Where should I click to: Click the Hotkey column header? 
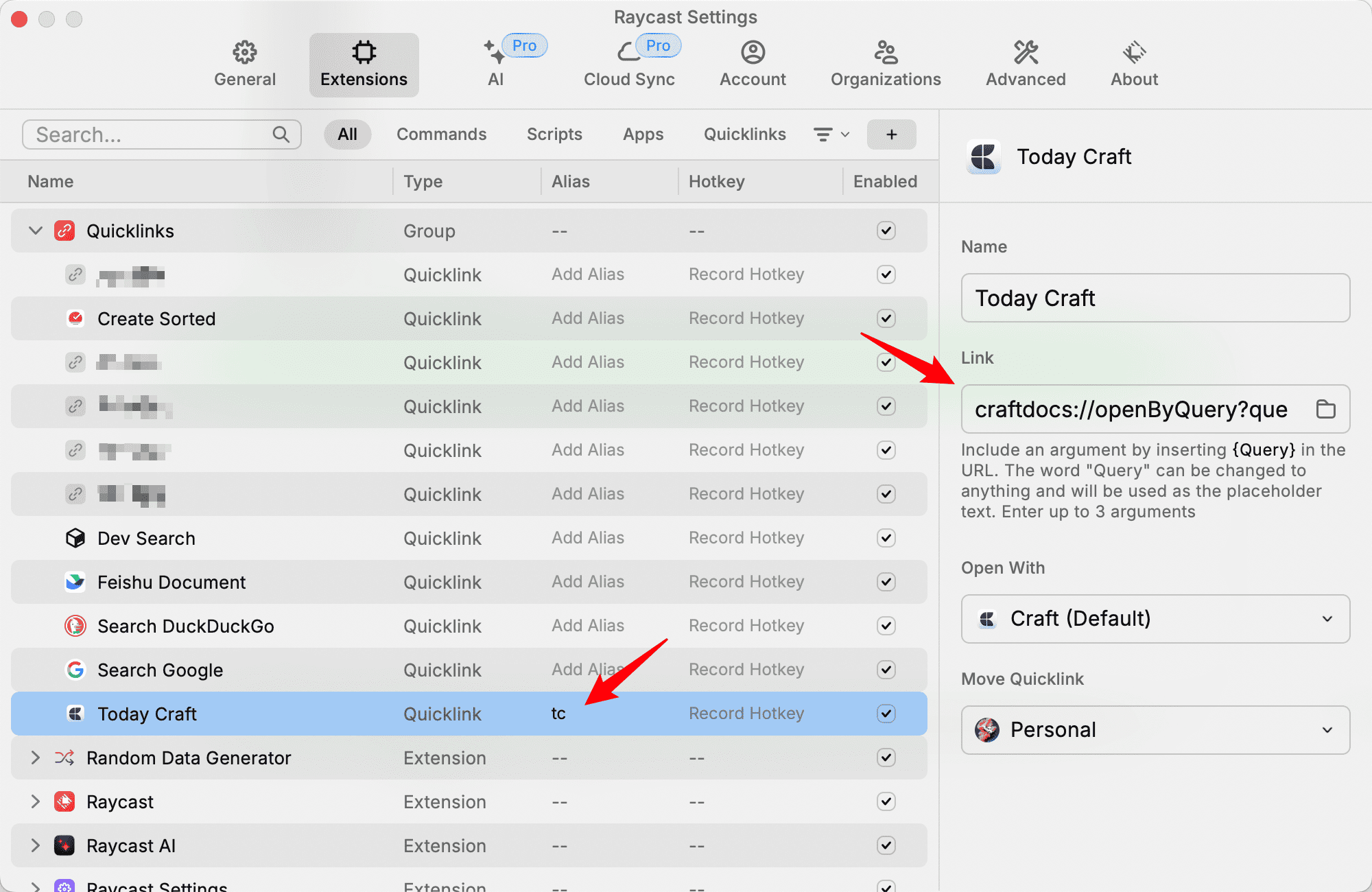point(717,181)
